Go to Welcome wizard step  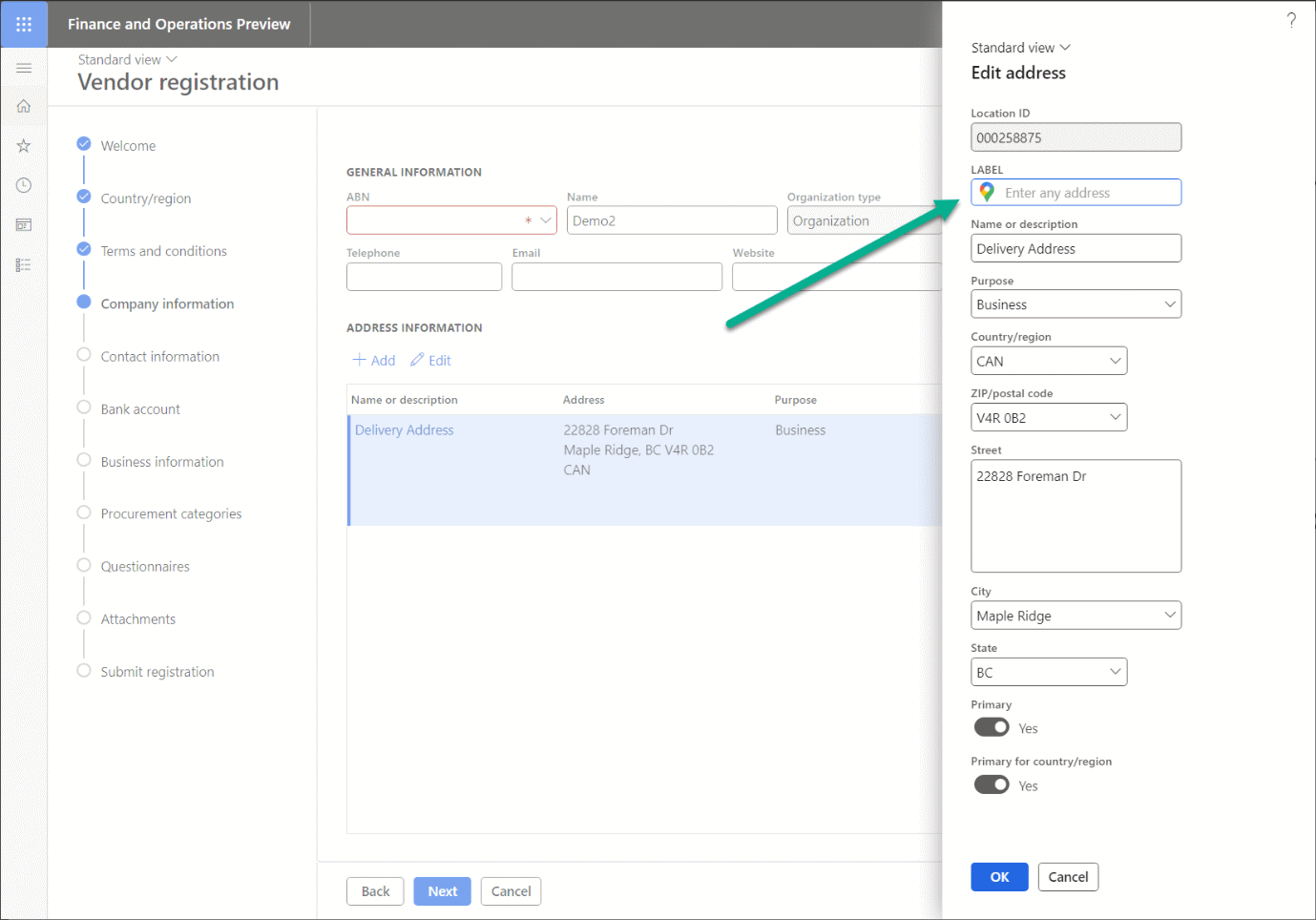pos(128,146)
